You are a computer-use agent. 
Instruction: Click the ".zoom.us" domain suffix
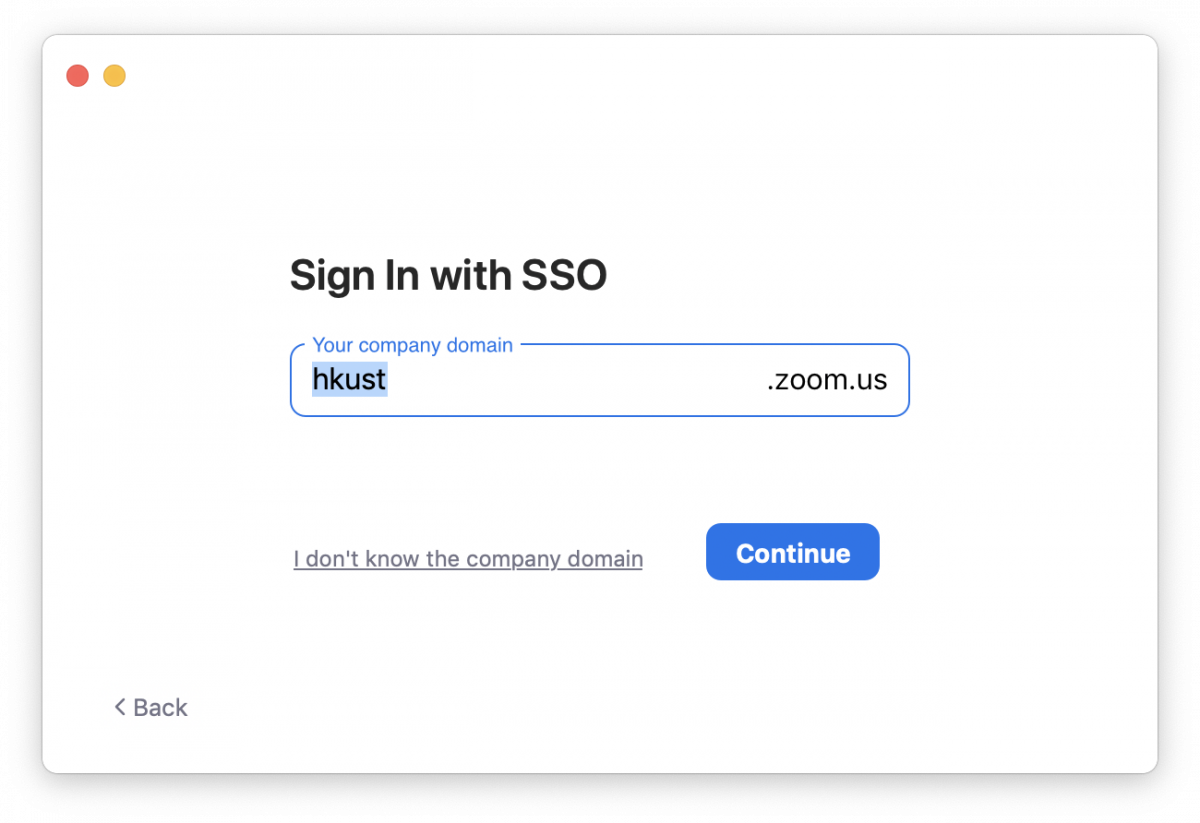pyautogui.click(x=827, y=381)
